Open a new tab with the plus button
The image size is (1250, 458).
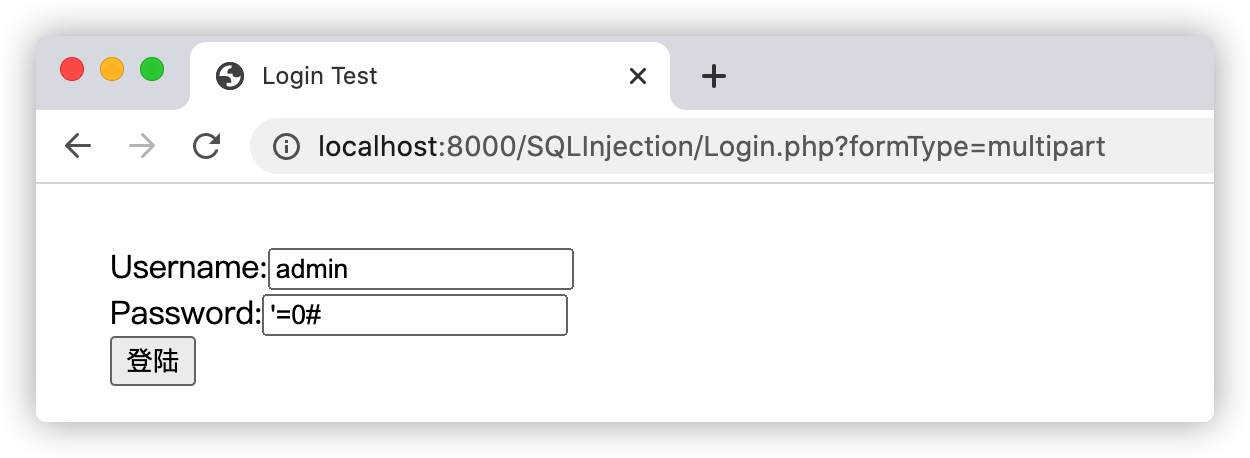(x=713, y=76)
